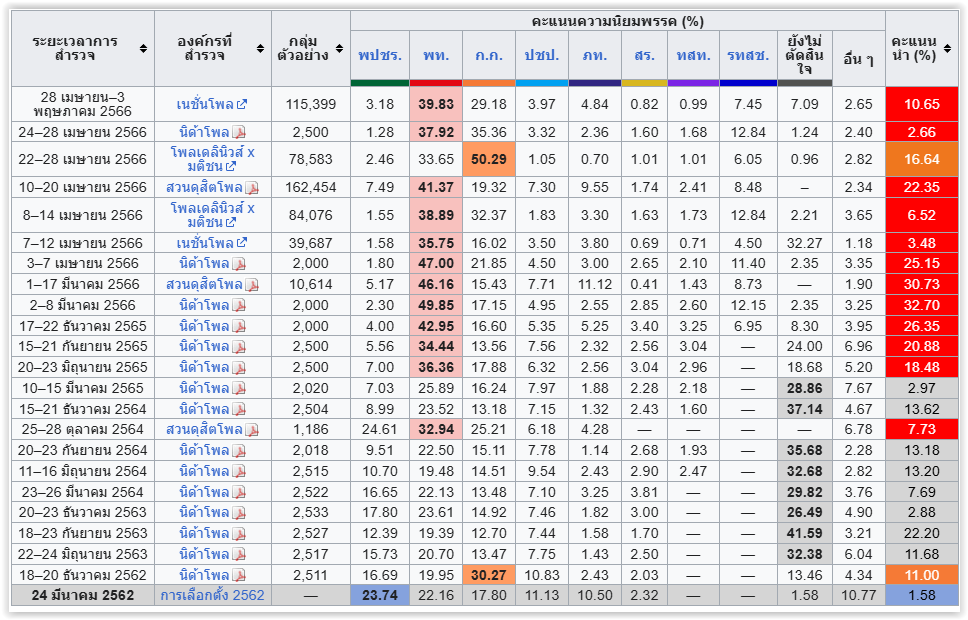The width and height of the screenshot is (968, 620).
Task: Sort by กลุ่มตัวอย่าง using header sort arrows
Action: 339,48
